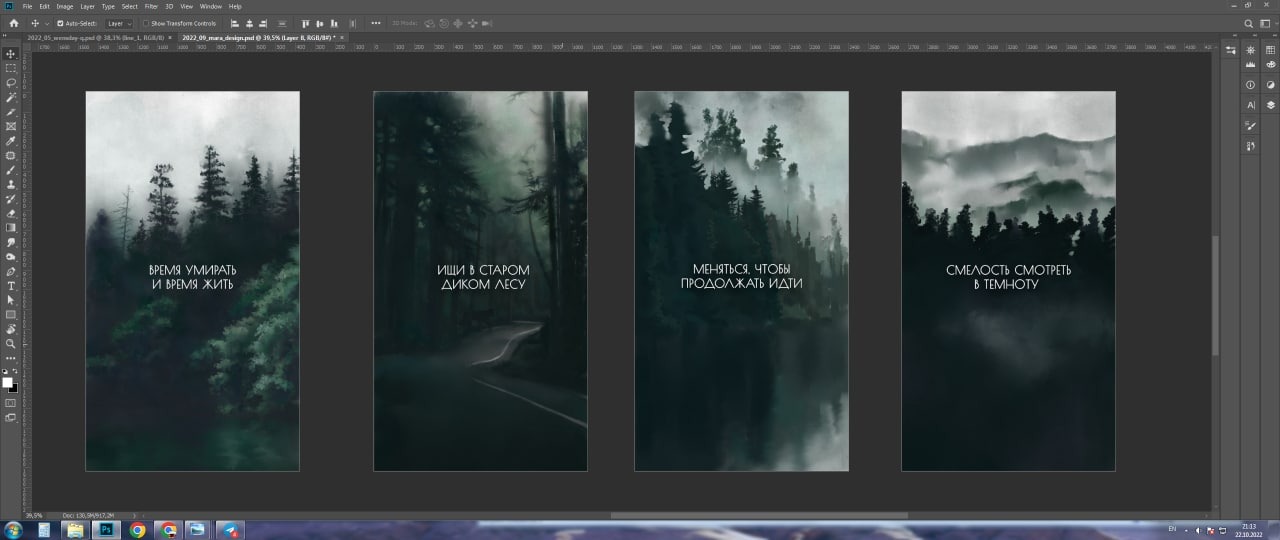Click the Home button in options bar

point(14,23)
